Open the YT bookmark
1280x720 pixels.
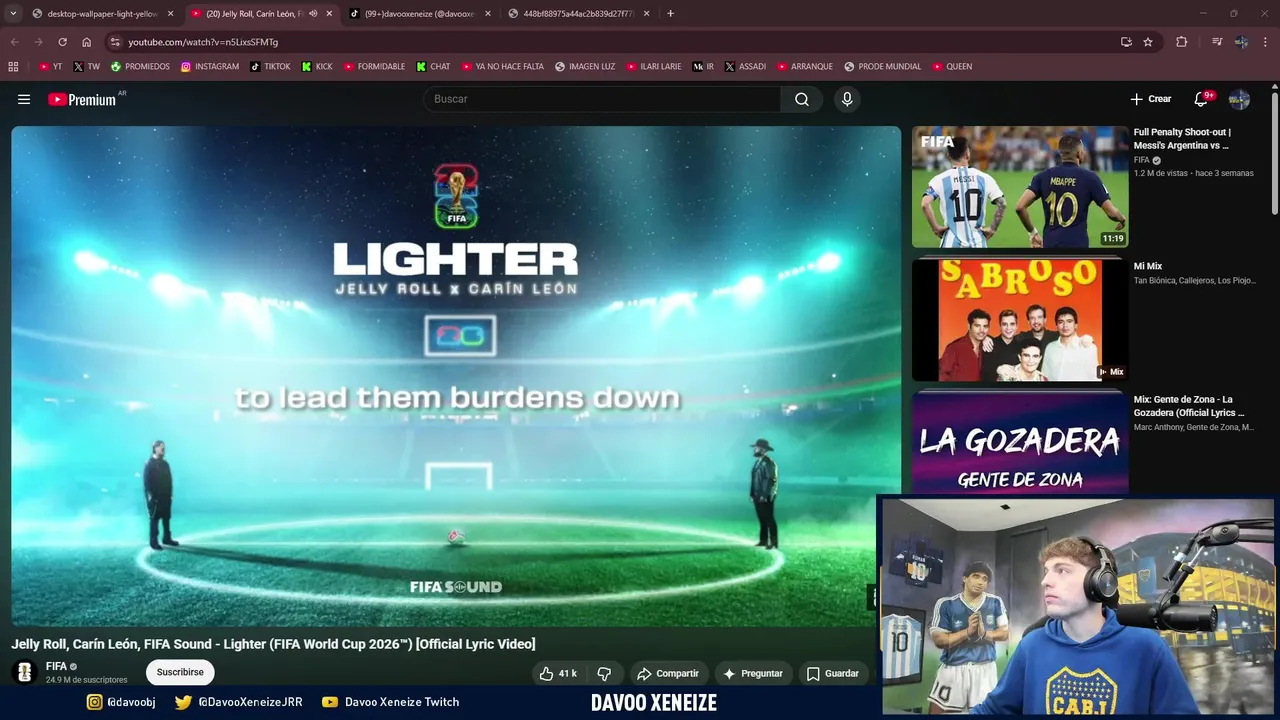pyautogui.click(x=50, y=67)
